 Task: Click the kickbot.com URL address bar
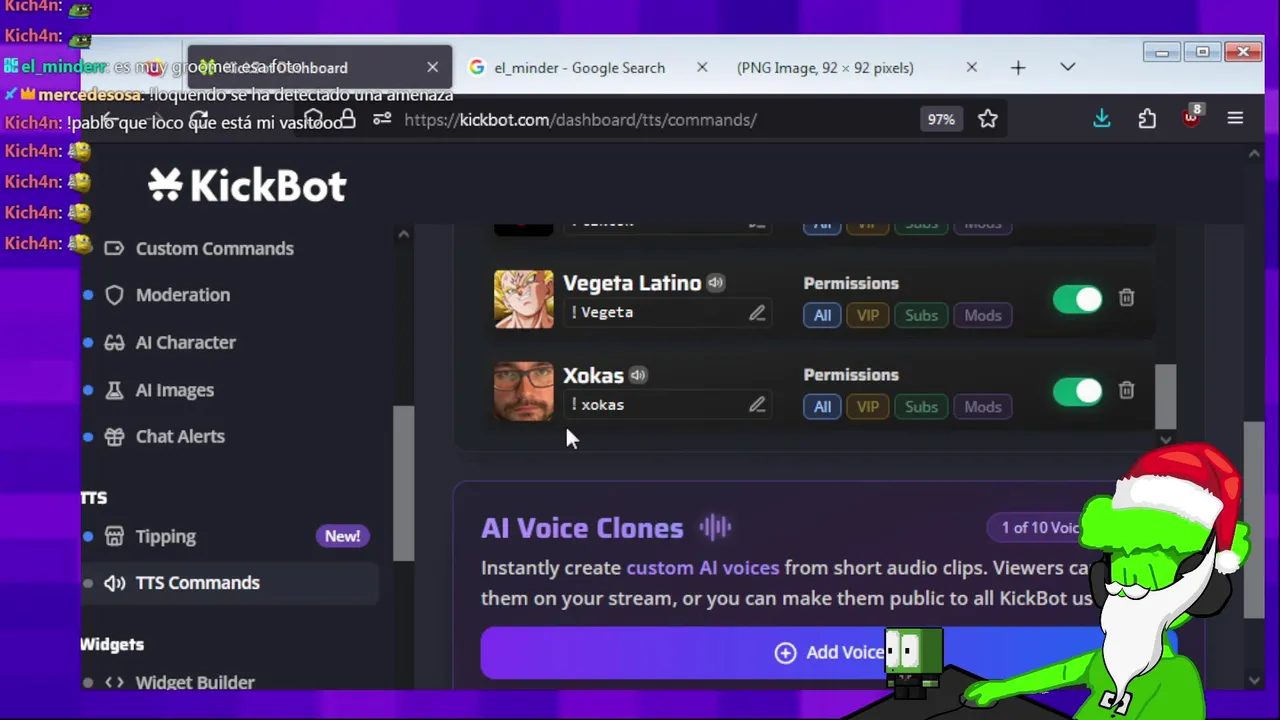(x=580, y=120)
